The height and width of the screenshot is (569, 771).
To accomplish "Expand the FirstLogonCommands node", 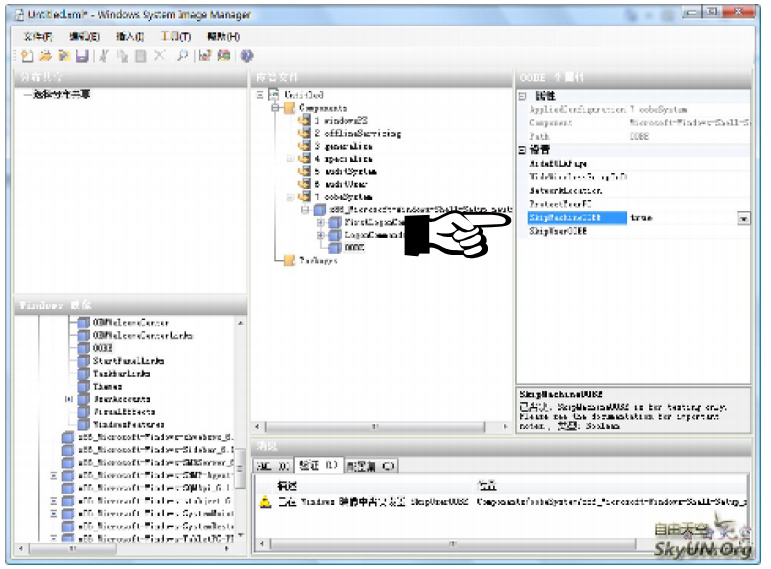I will pos(321,222).
